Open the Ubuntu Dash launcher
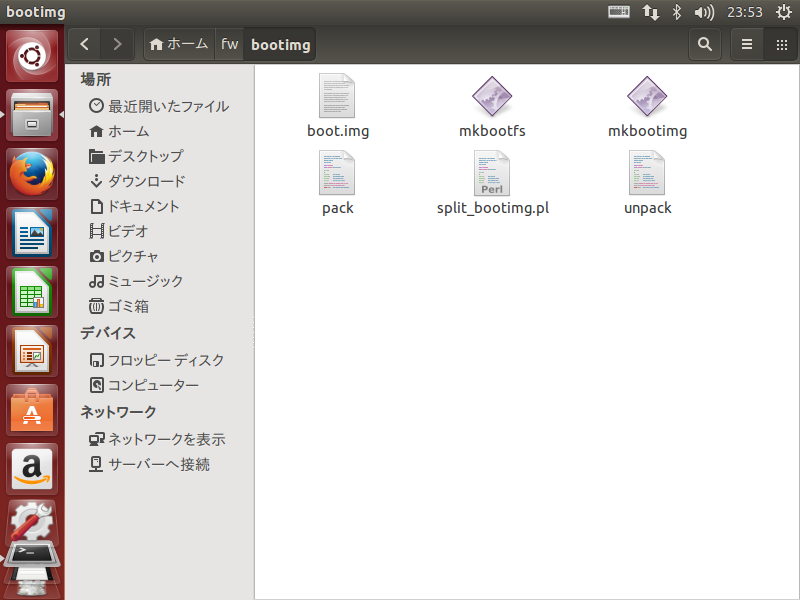This screenshot has height=600, width=800. pos(32,56)
